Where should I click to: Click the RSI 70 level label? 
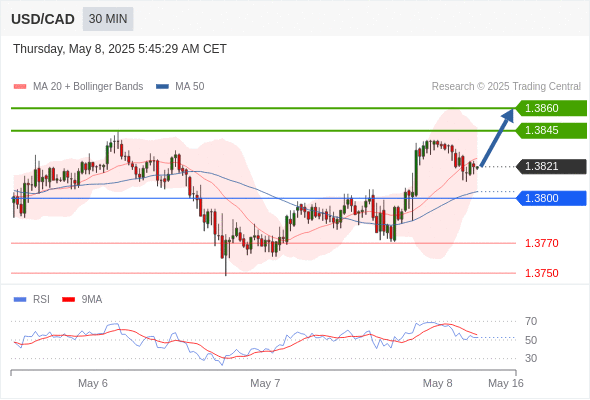coord(531,321)
